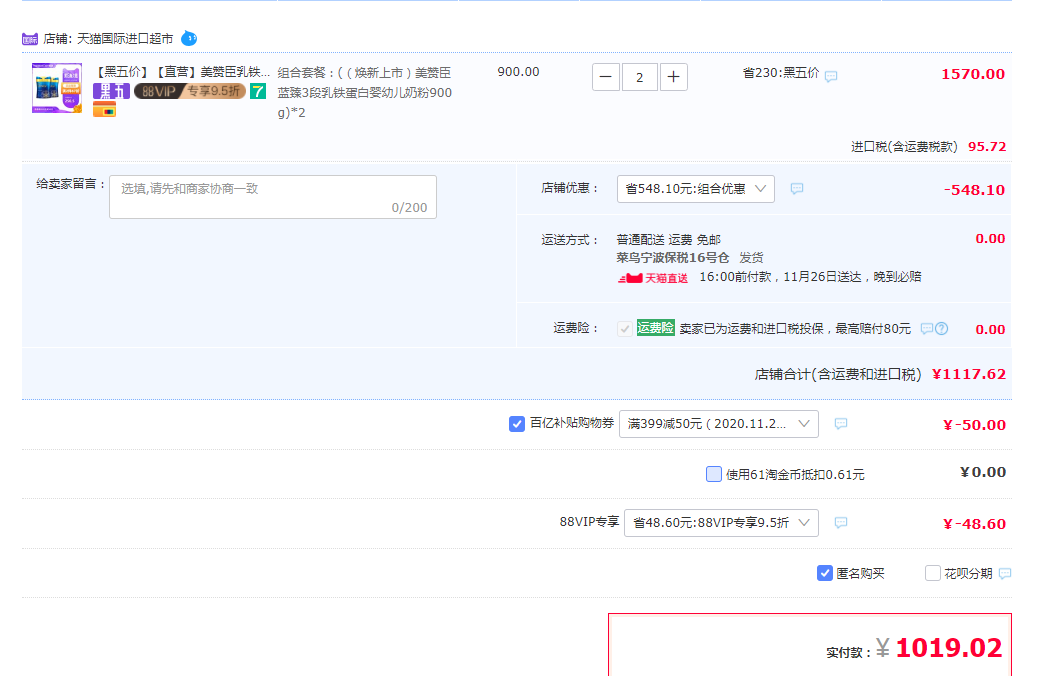Image resolution: width=1051 pixels, height=676 pixels.
Task: Click comment icon beside shipping insurance text
Action: [x=927, y=328]
